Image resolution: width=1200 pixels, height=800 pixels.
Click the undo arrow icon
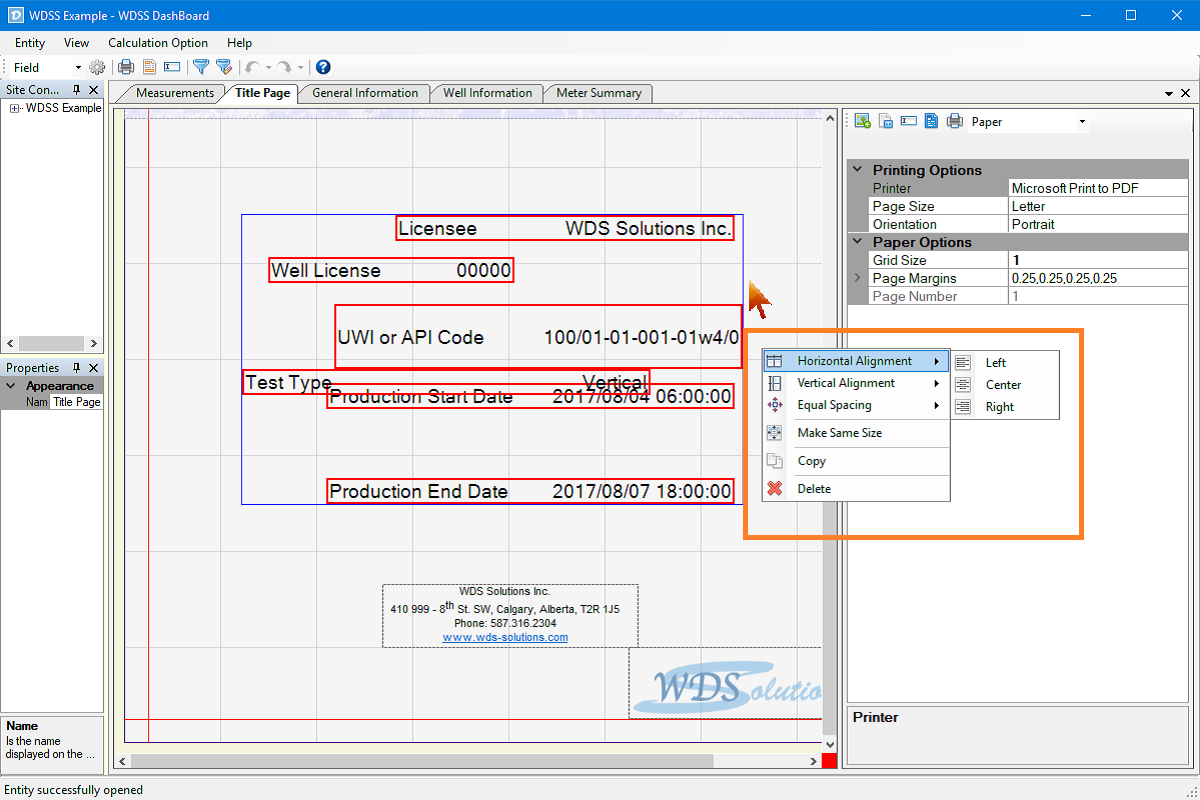(252, 67)
